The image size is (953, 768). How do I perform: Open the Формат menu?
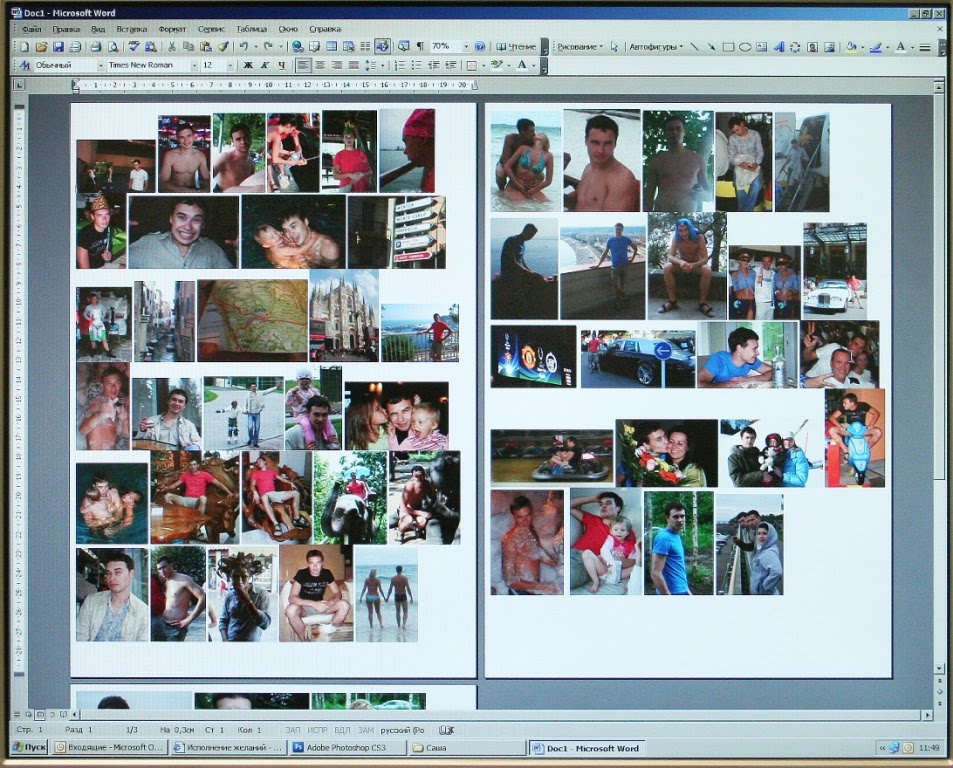[173, 29]
